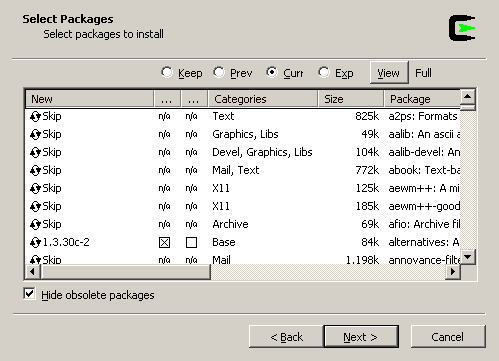Click the Categories column header
This screenshot has height=361, width=499.
263,99
